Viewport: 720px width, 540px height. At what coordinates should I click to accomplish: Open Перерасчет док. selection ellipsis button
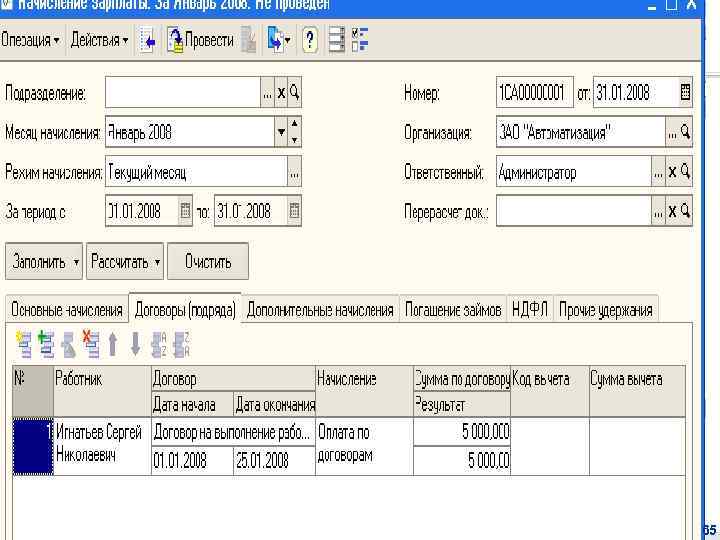pyautogui.click(x=658, y=211)
